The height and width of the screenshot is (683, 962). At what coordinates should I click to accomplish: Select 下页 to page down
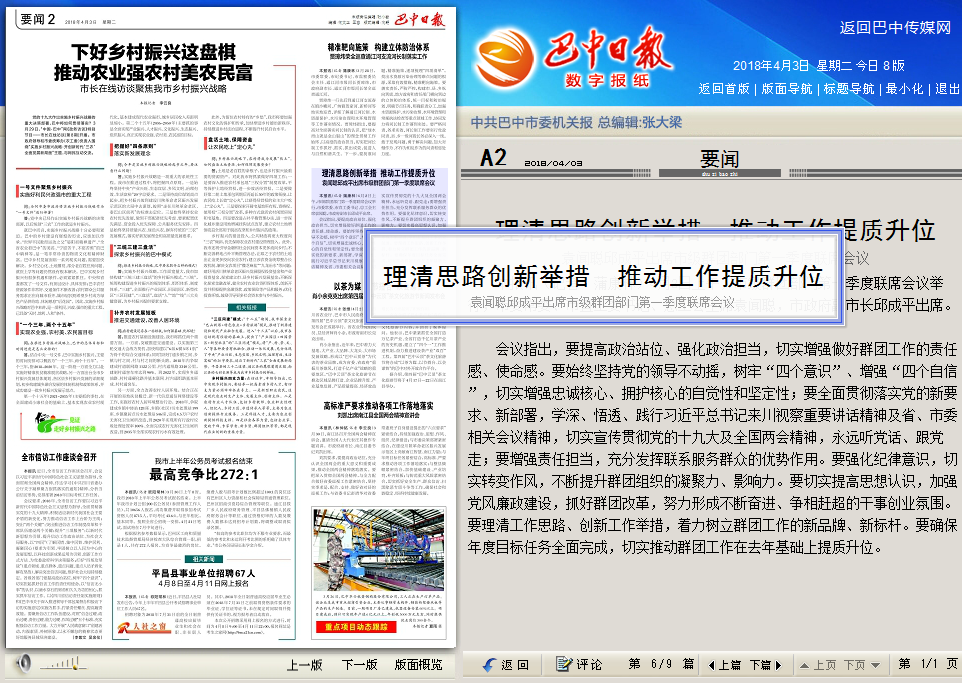tap(855, 665)
